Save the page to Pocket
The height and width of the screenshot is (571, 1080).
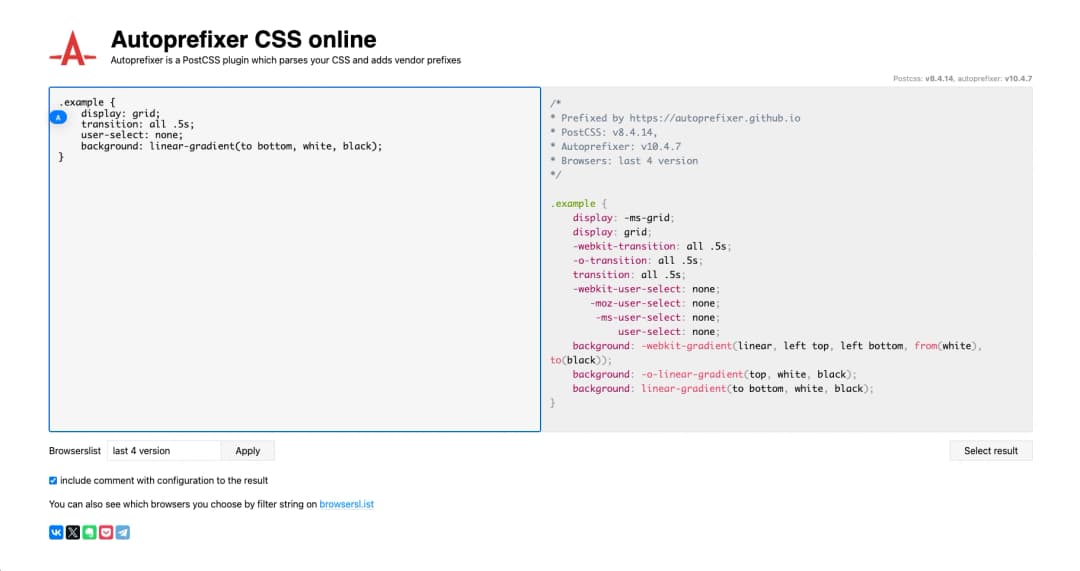106,532
